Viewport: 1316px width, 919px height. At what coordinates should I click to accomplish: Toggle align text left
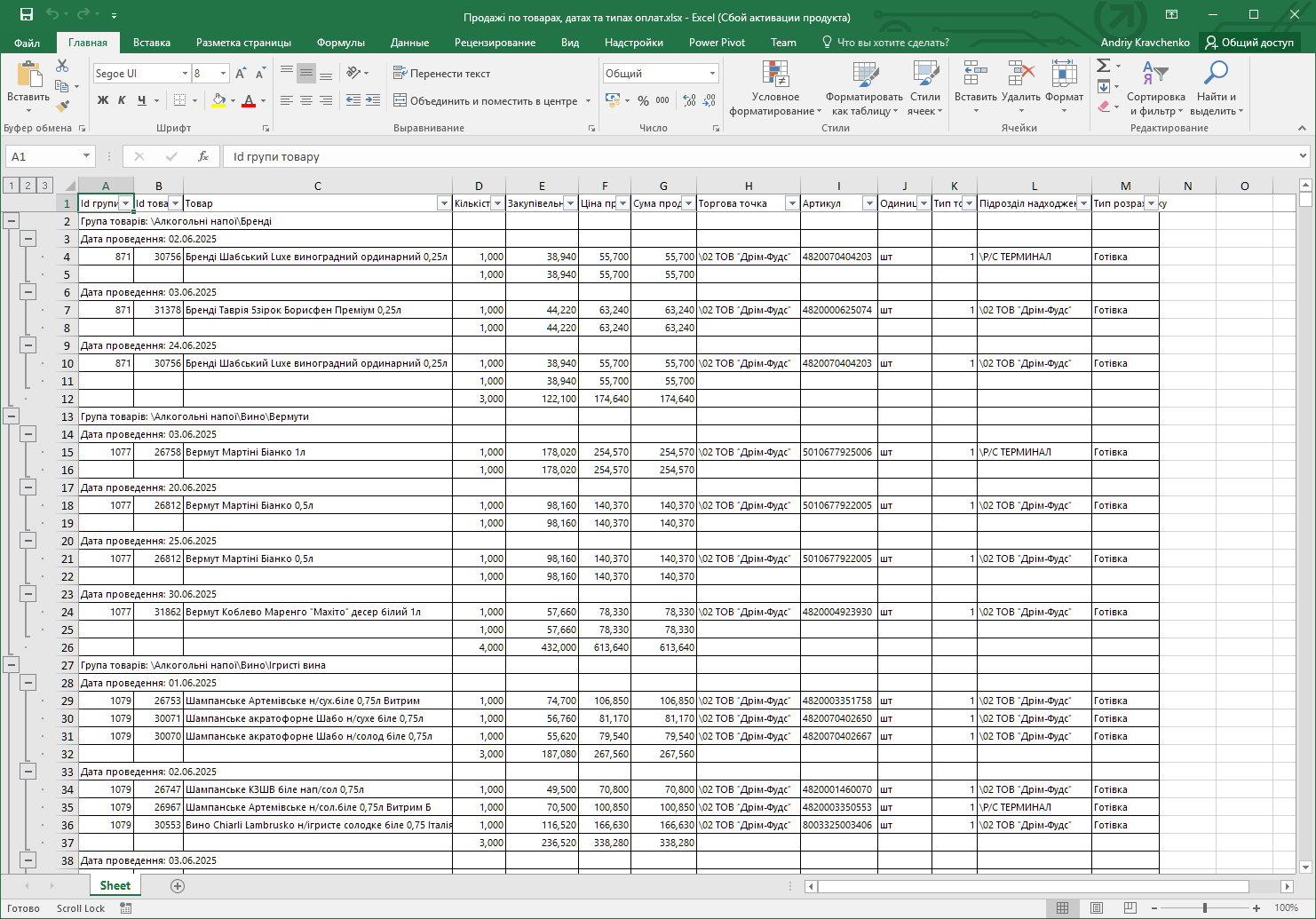286,100
